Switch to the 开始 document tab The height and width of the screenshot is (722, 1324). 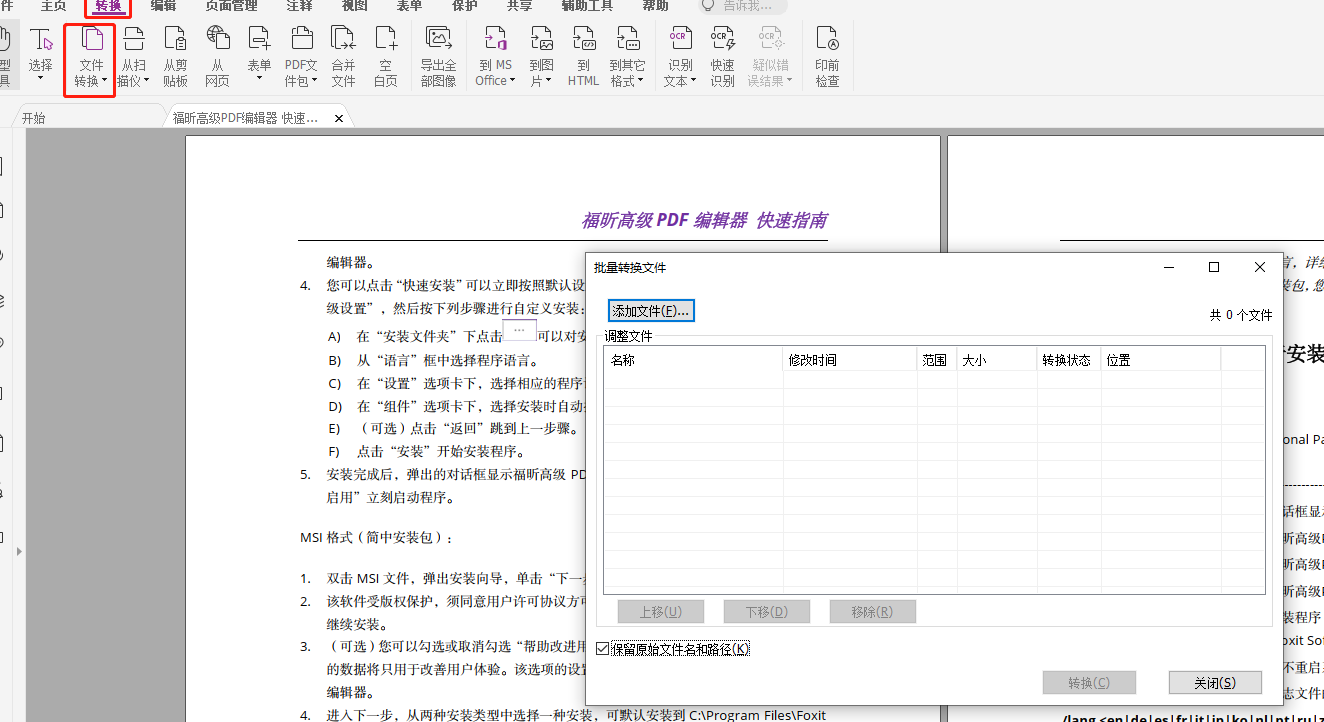(x=32, y=116)
